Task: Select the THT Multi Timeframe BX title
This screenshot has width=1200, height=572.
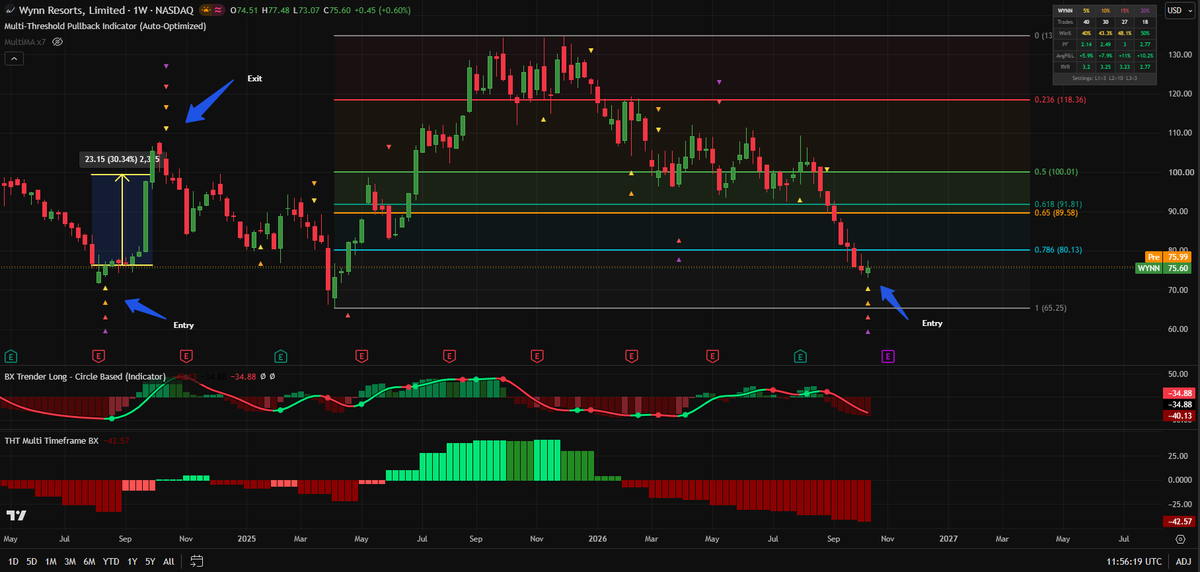Action: [x=52, y=439]
